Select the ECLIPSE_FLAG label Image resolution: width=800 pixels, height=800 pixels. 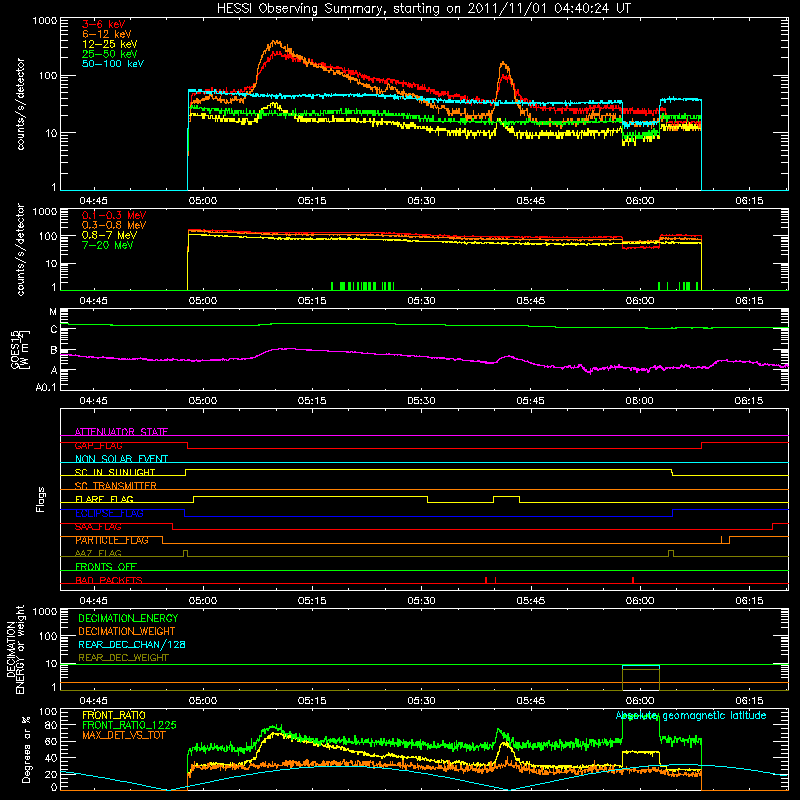(x=109, y=513)
